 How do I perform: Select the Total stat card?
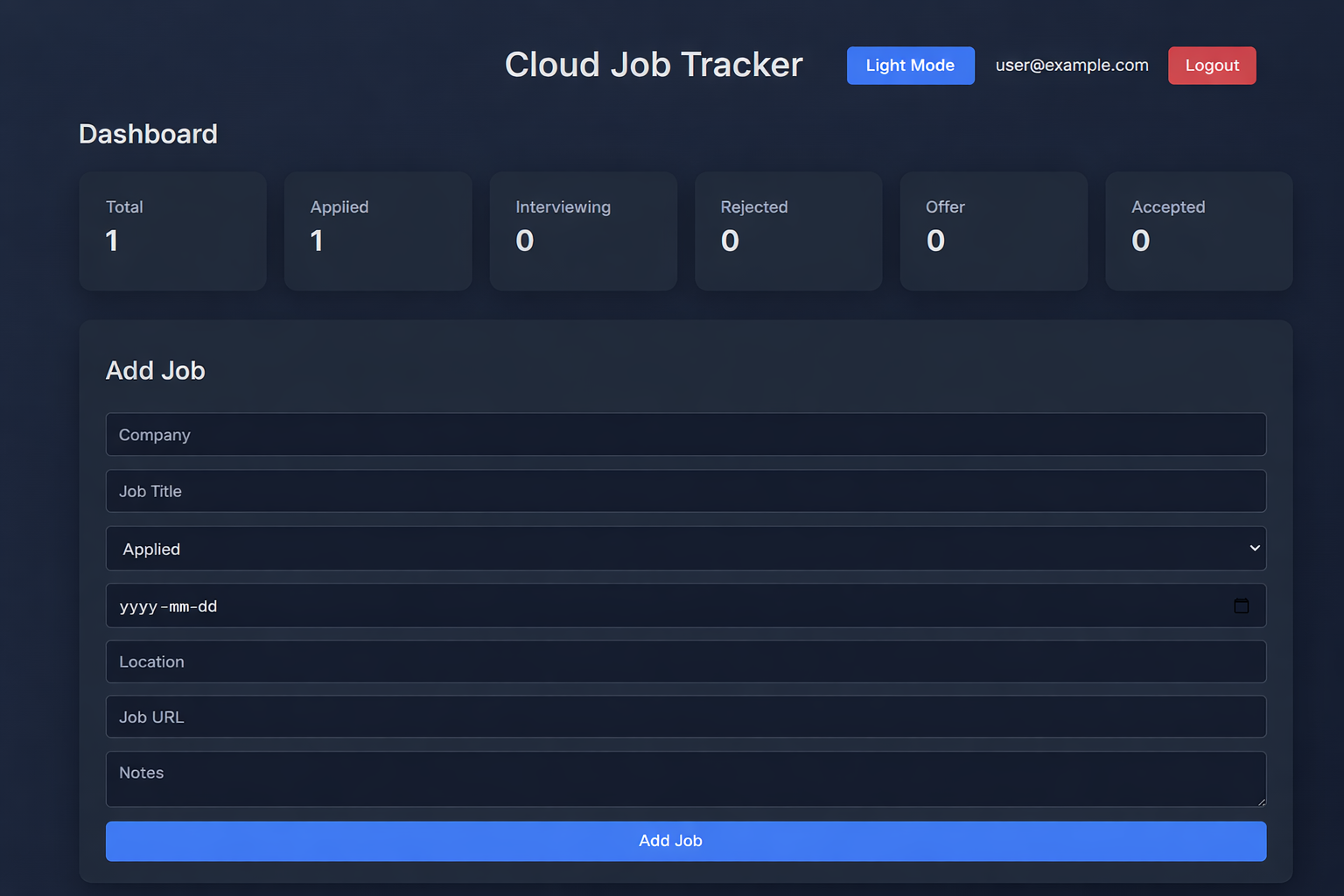coord(172,231)
